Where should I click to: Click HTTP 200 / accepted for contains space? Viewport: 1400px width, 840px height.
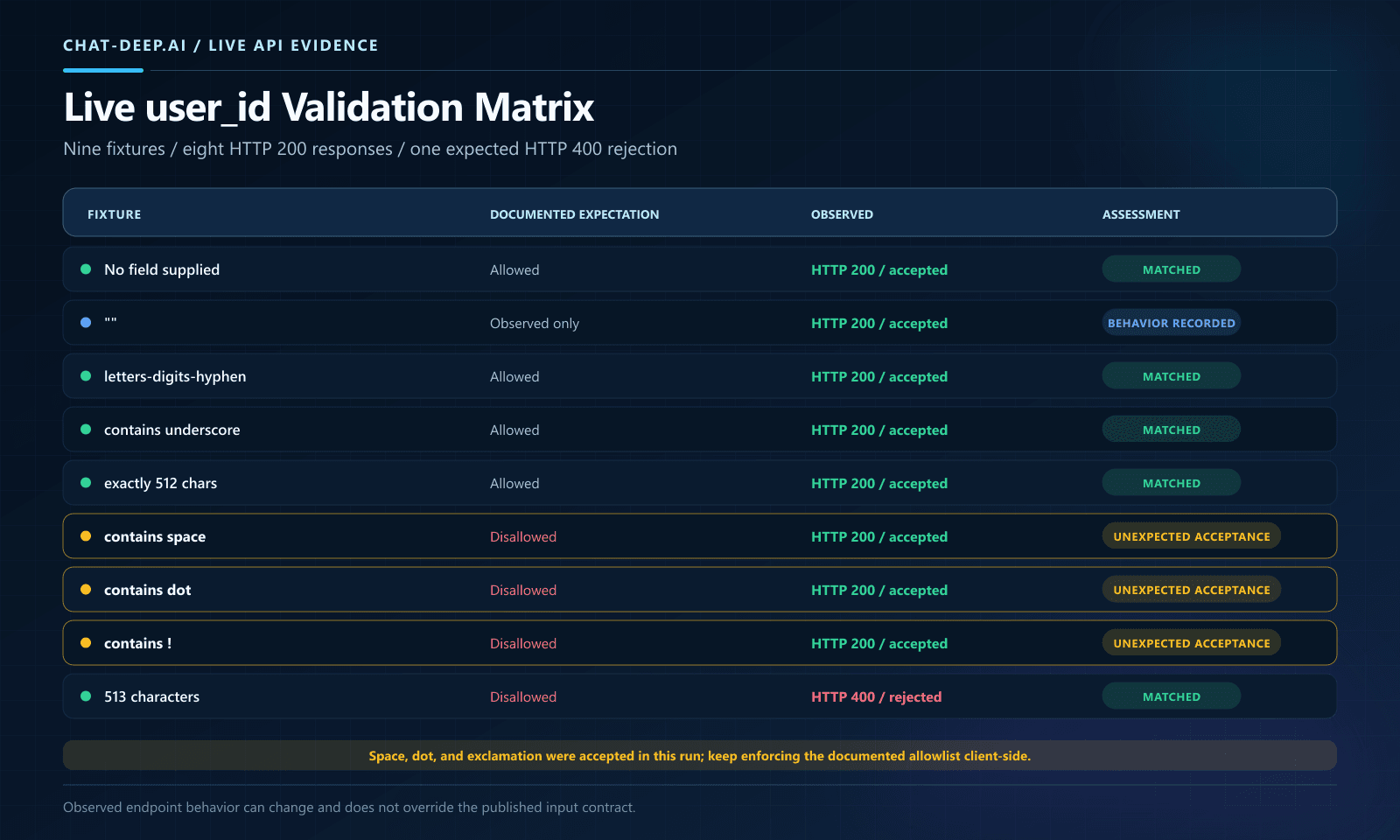pyautogui.click(x=879, y=536)
